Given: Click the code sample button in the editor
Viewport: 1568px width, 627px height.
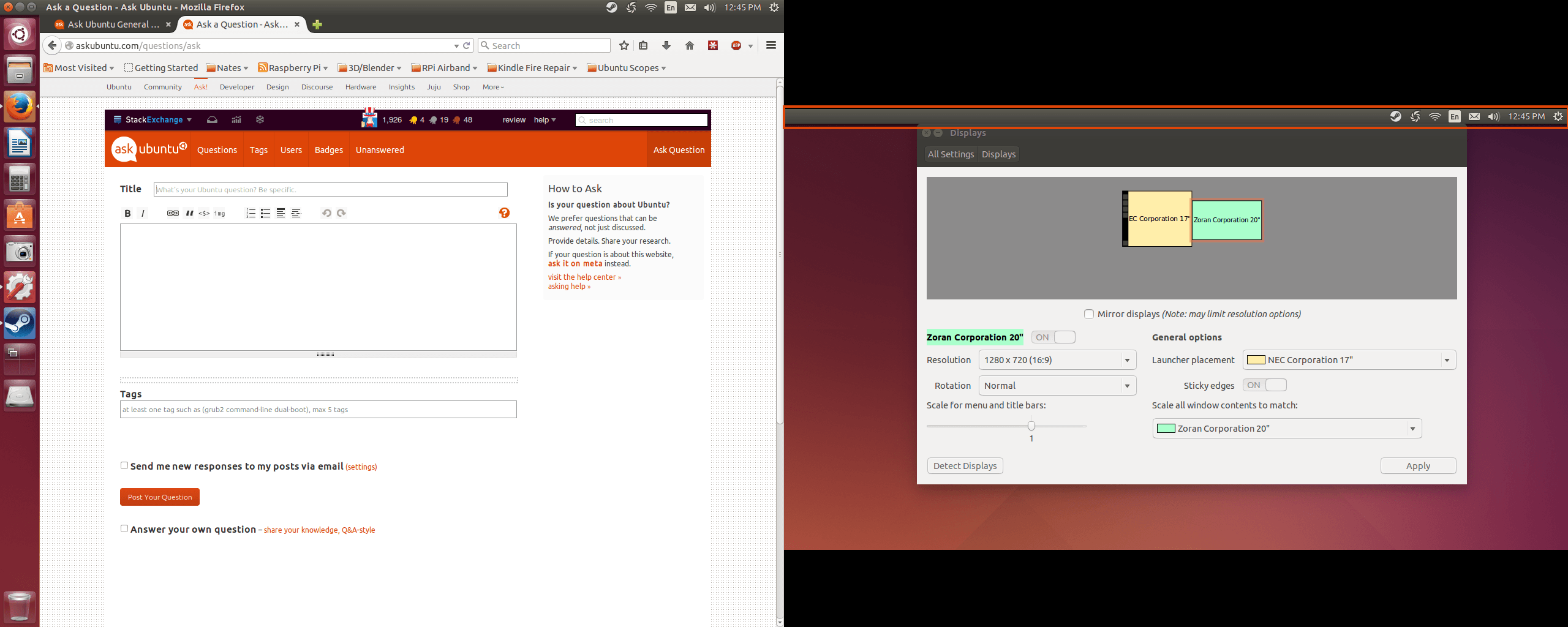Looking at the screenshot, I should click(x=204, y=213).
